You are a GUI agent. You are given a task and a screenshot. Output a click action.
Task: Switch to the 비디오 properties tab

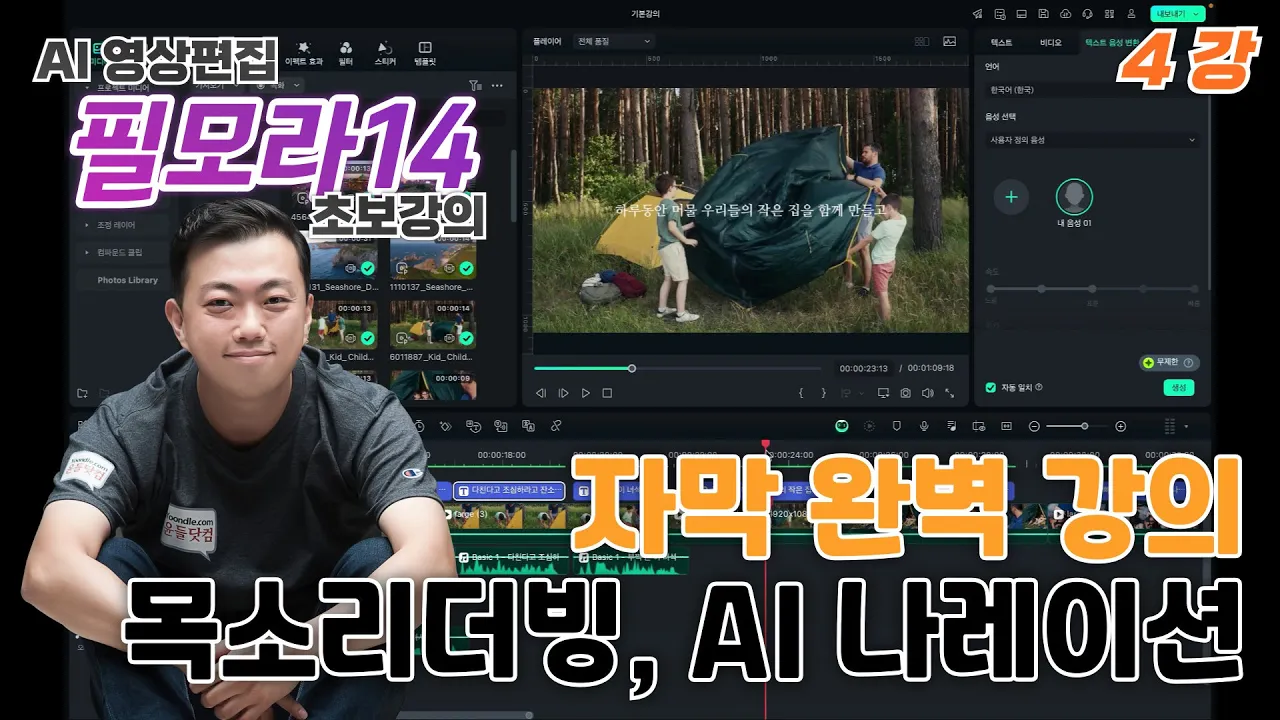(x=1050, y=43)
